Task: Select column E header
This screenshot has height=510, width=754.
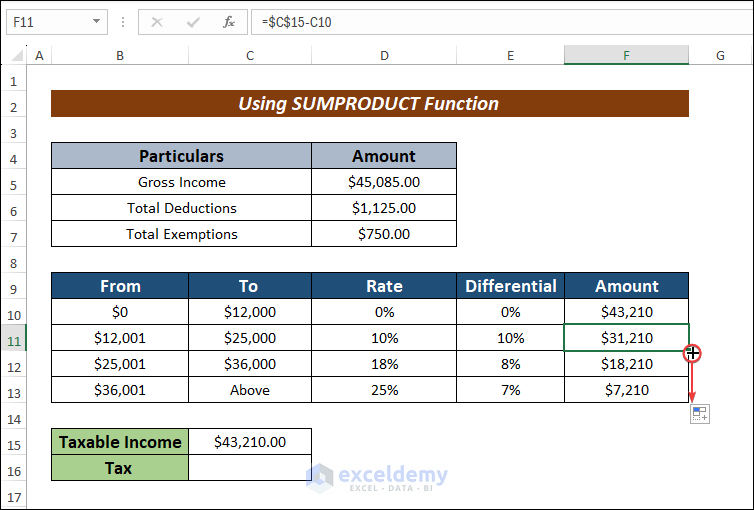Action: (x=510, y=55)
